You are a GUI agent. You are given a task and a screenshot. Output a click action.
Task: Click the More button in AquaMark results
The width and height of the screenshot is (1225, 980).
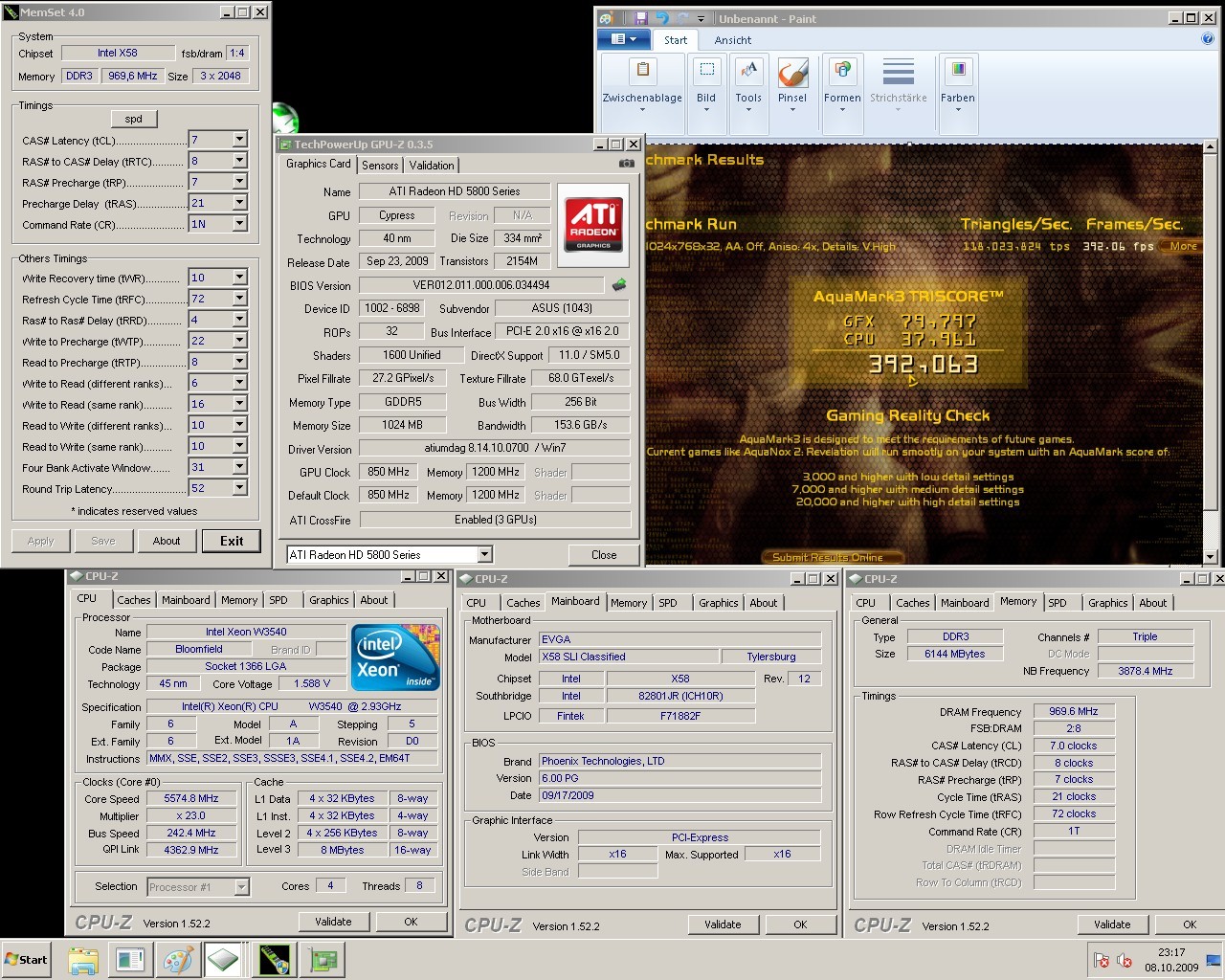tap(1184, 246)
